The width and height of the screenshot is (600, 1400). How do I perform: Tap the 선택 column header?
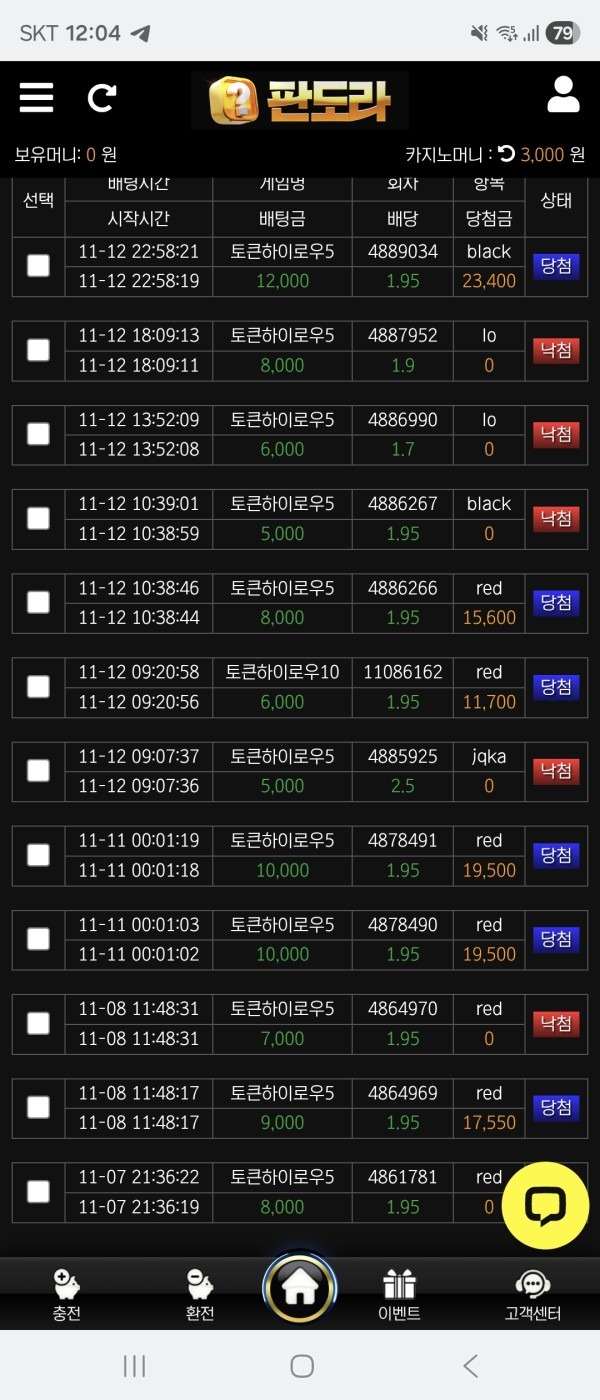point(38,200)
